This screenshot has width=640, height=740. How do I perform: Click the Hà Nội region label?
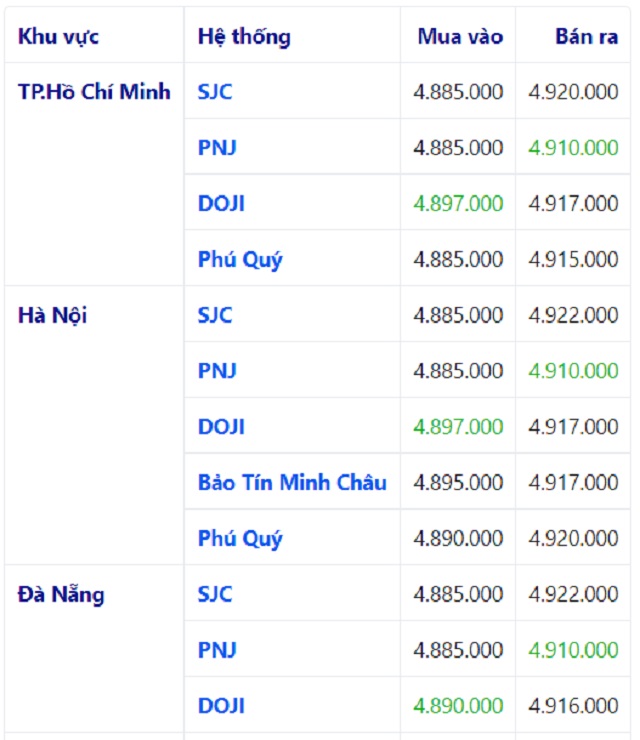(x=52, y=316)
